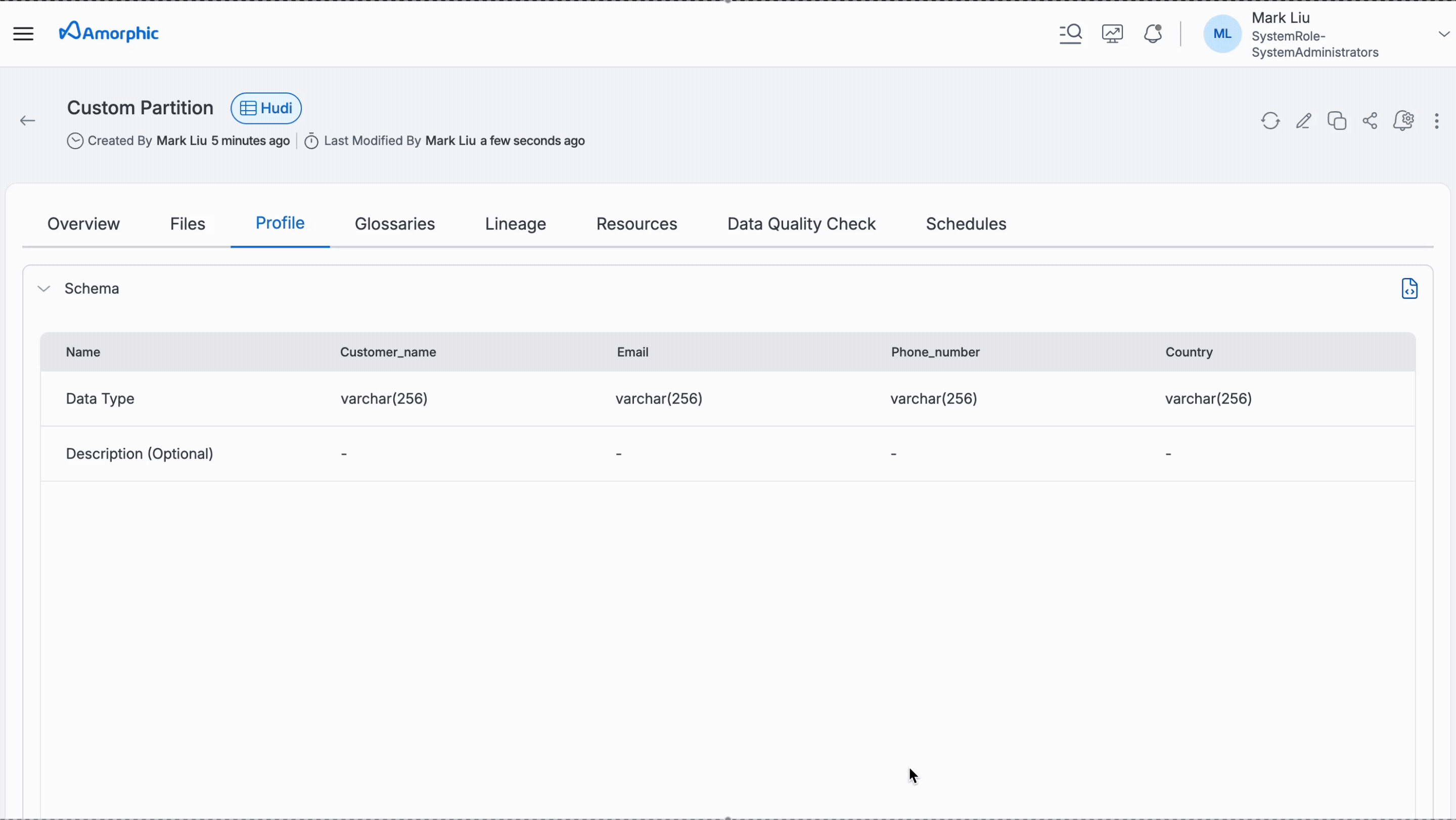Open the analytics dashboard icon

click(1112, 33)
